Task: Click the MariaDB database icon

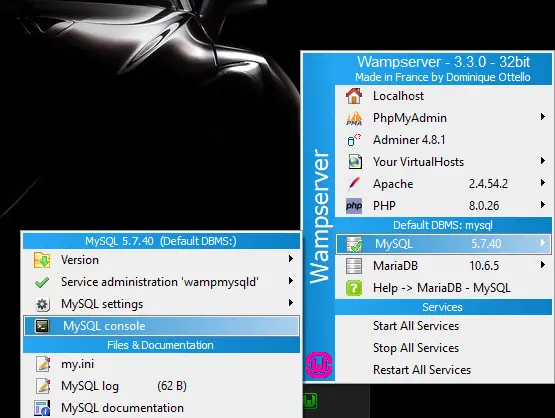Action: point(354,266)
